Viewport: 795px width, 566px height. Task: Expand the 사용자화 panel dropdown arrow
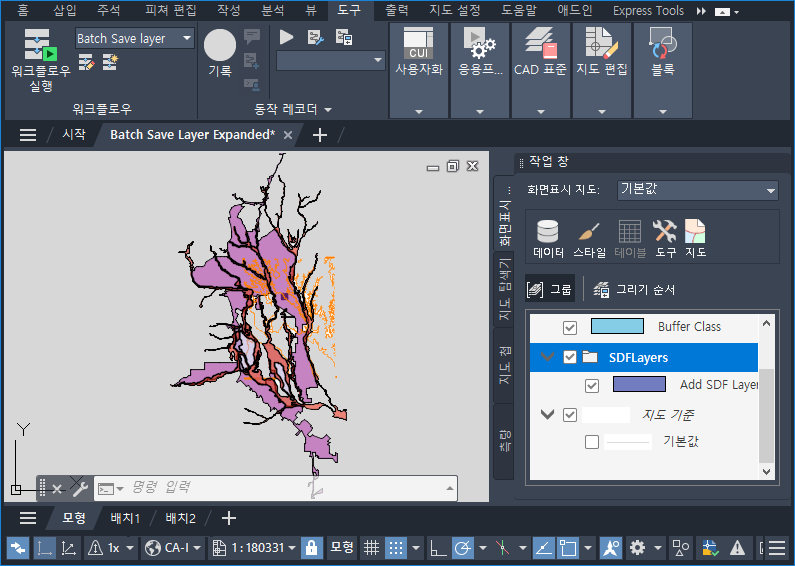[419, 112]
